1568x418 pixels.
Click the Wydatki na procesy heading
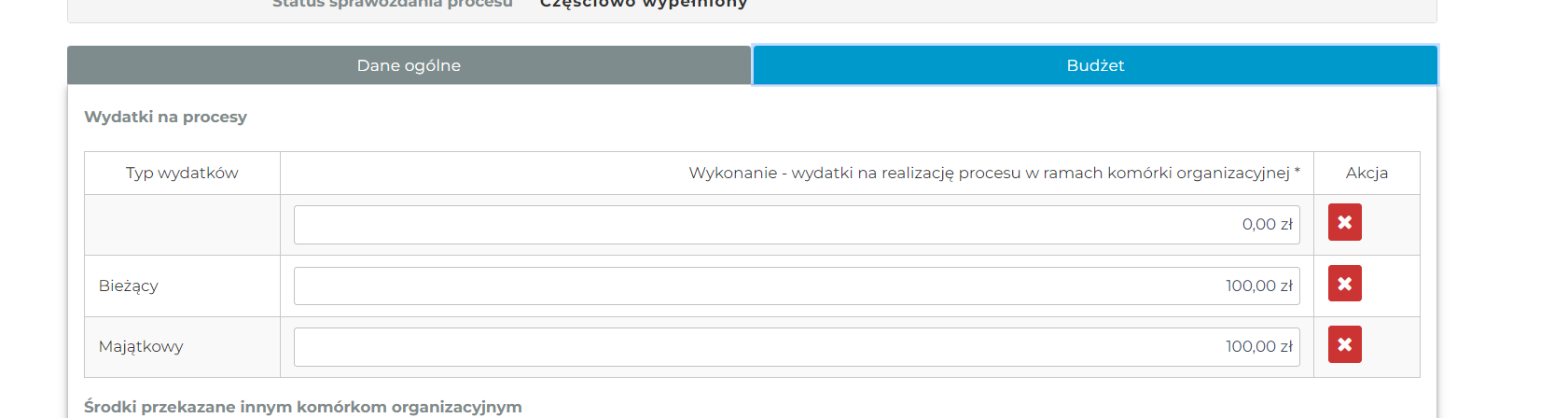click(x=166, y=118)
